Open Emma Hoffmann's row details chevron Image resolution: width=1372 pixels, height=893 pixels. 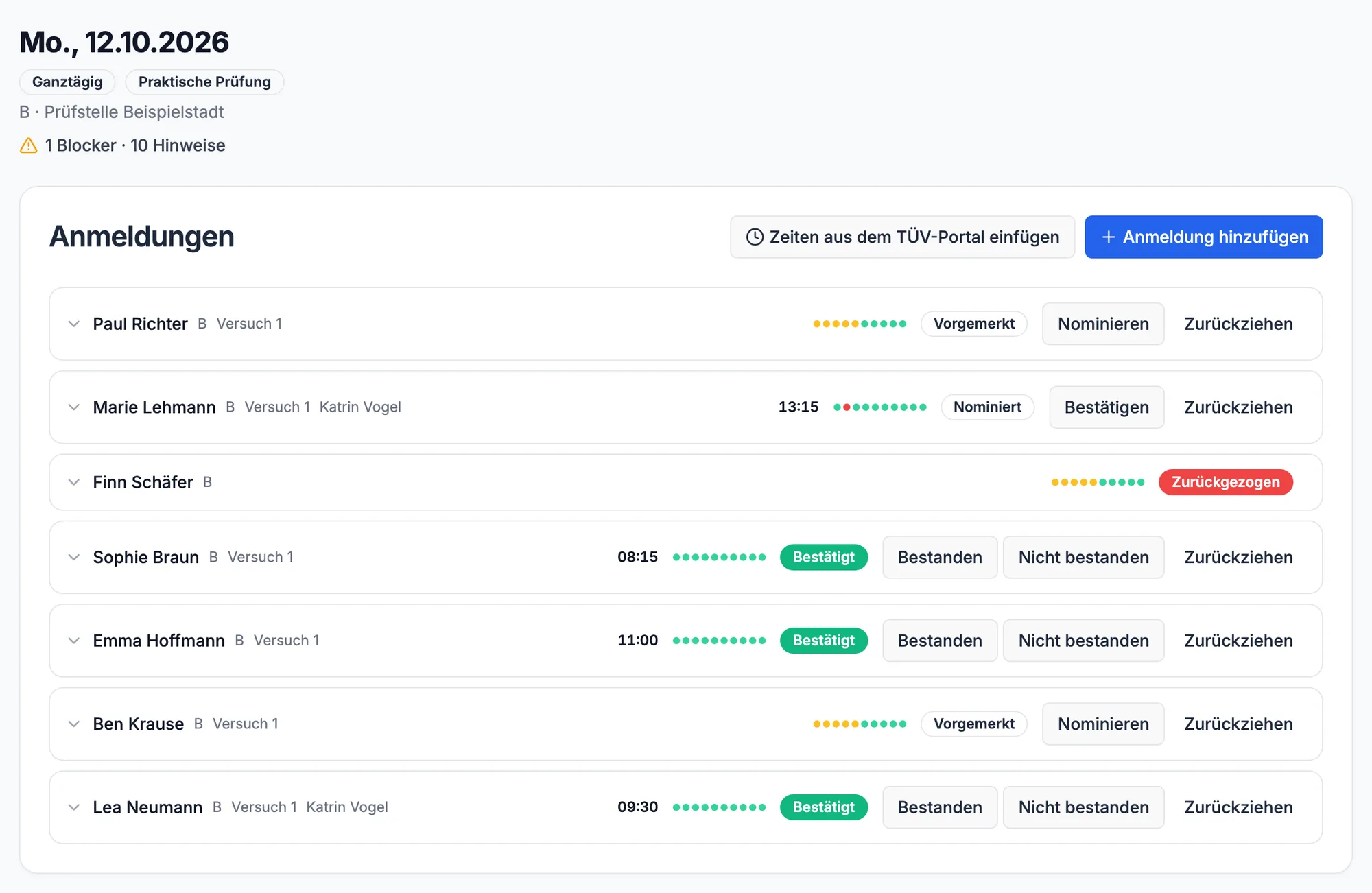[74, 641]
